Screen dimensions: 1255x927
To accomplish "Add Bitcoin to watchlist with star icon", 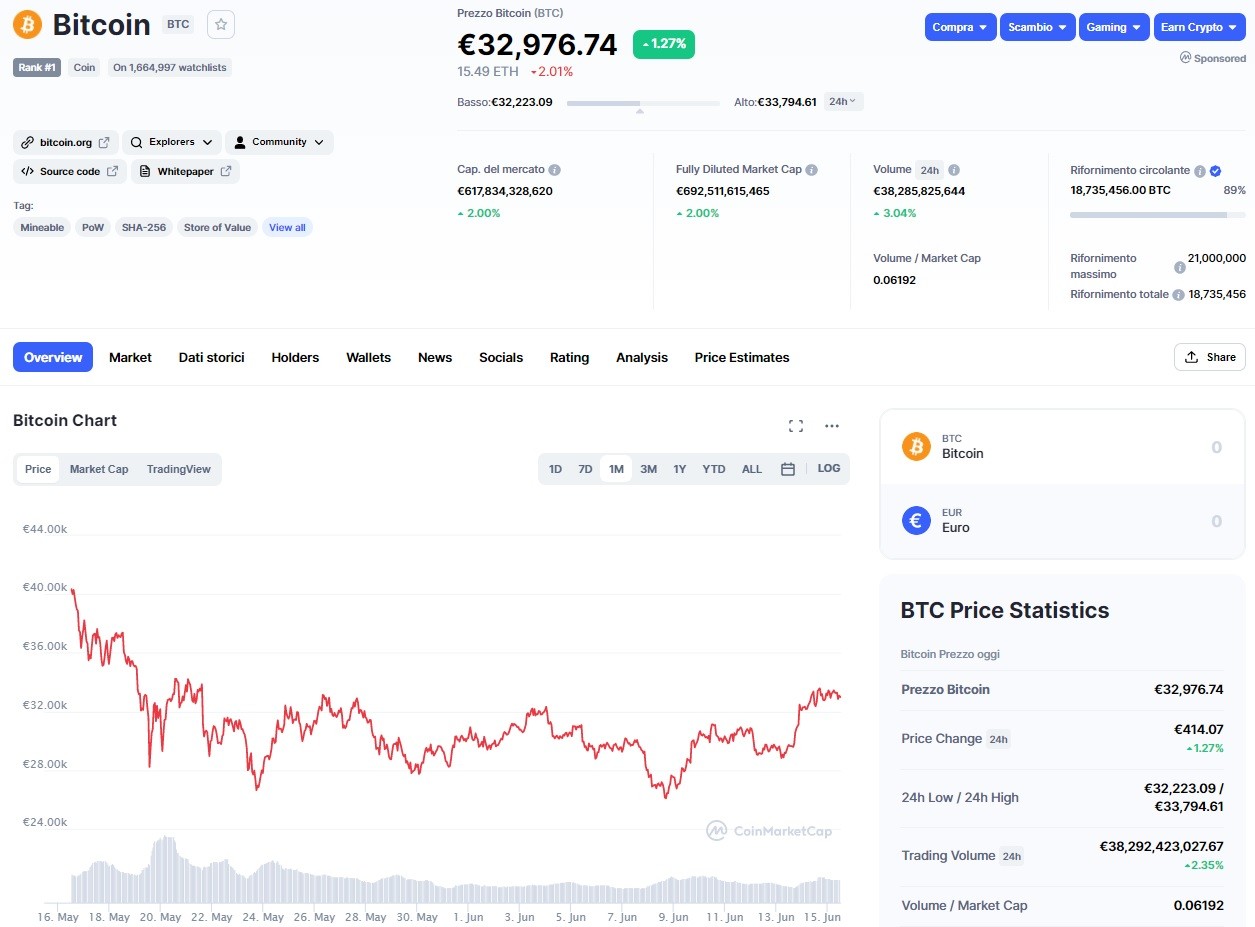I will click(x=221, y=24).
